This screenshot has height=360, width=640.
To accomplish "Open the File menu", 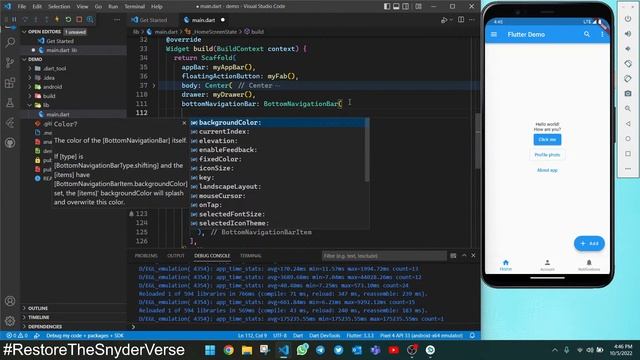I will (22, 7).
